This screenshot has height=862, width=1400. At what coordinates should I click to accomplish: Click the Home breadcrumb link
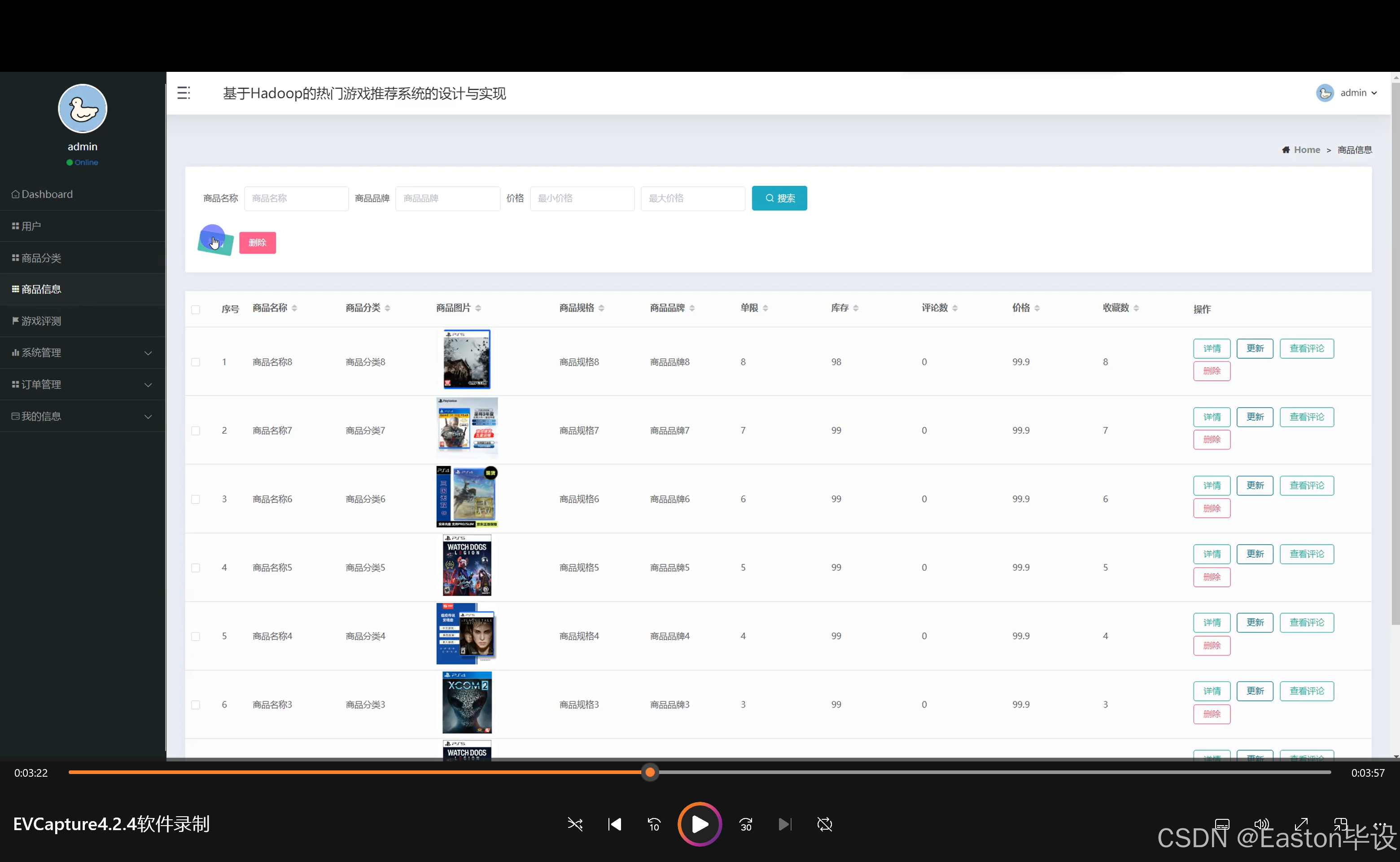click(1306, 150)
